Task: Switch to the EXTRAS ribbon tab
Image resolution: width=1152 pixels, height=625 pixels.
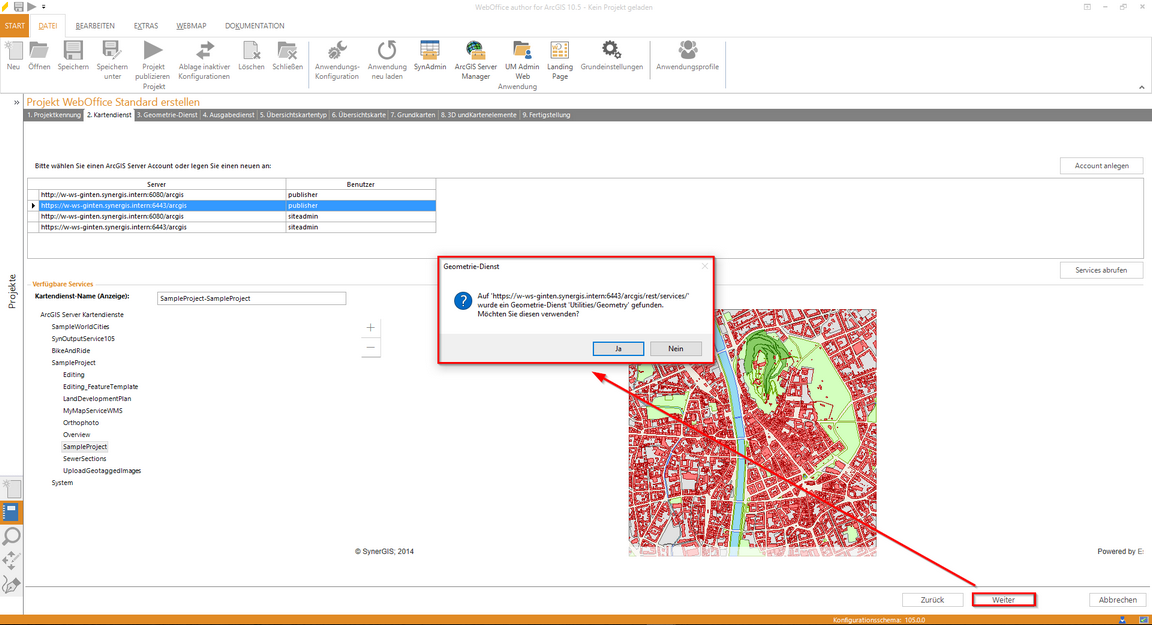Action: pyautogui.click(x=145, y=25)
